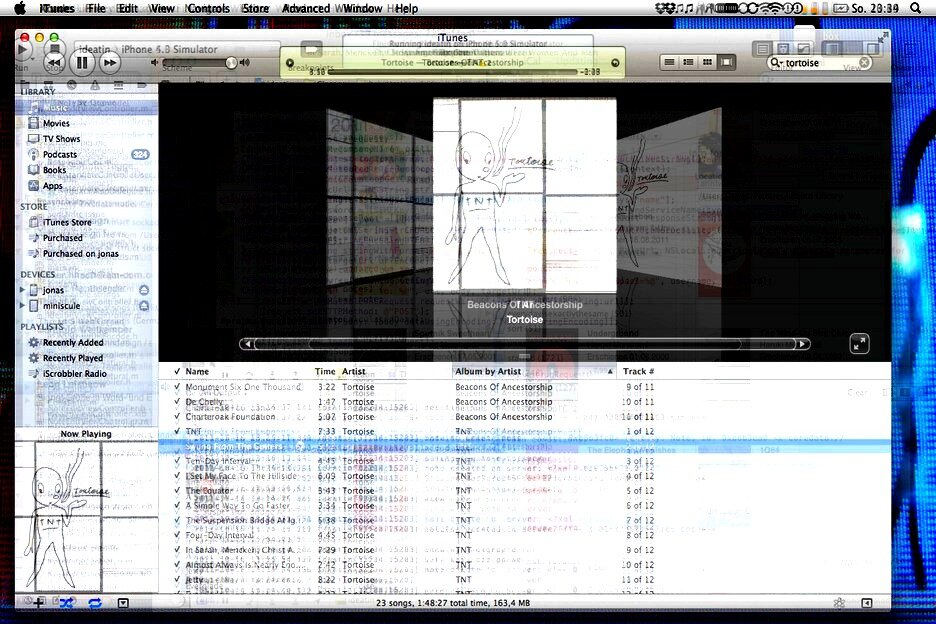The height and width of the screenshot is (624, 936).
Task: Show iTunes sidebar with bottom-right arrow button
Action: pos(866,603)
